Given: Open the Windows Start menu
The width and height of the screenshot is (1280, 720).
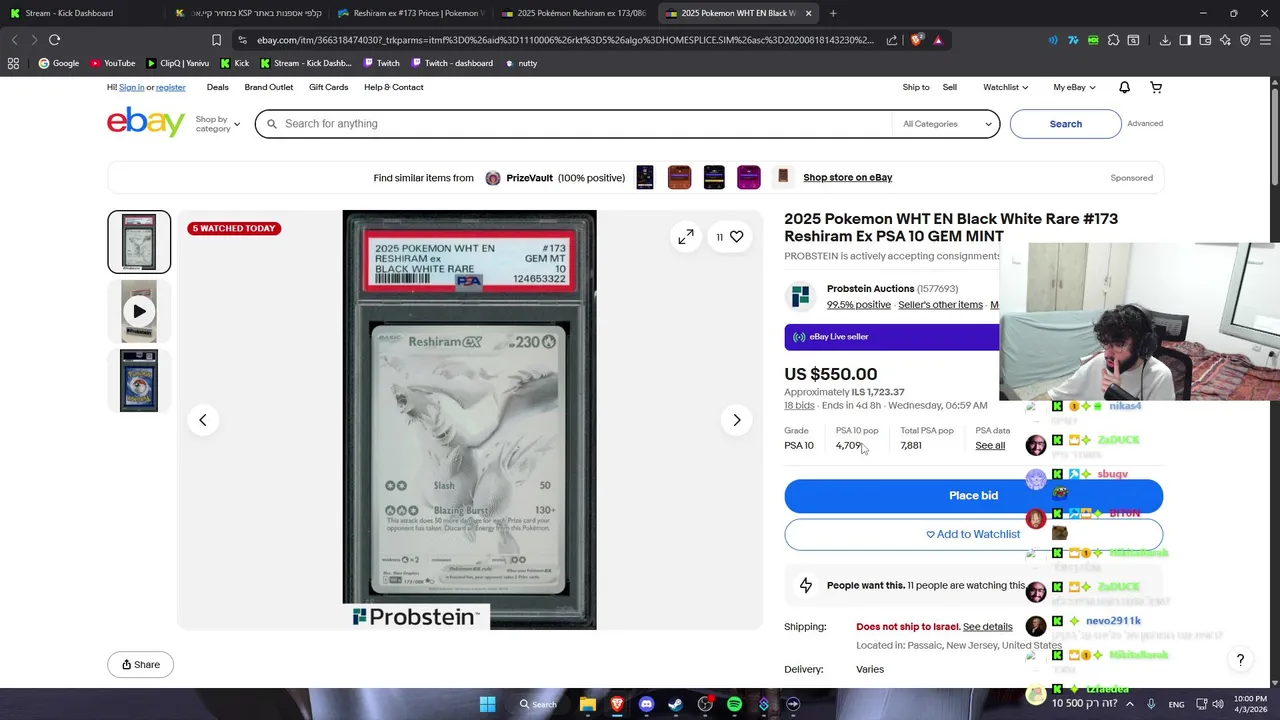Looking at the screenshot, I should click(x=487, y=704).
